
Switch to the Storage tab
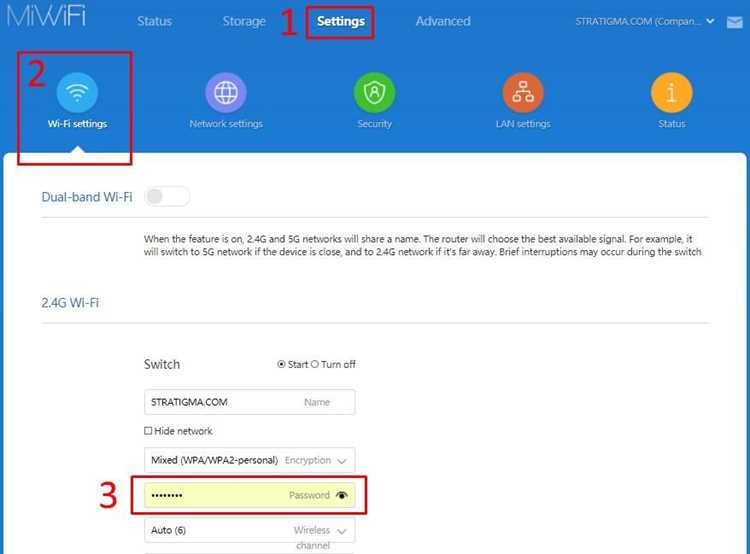tap(244, 21)
